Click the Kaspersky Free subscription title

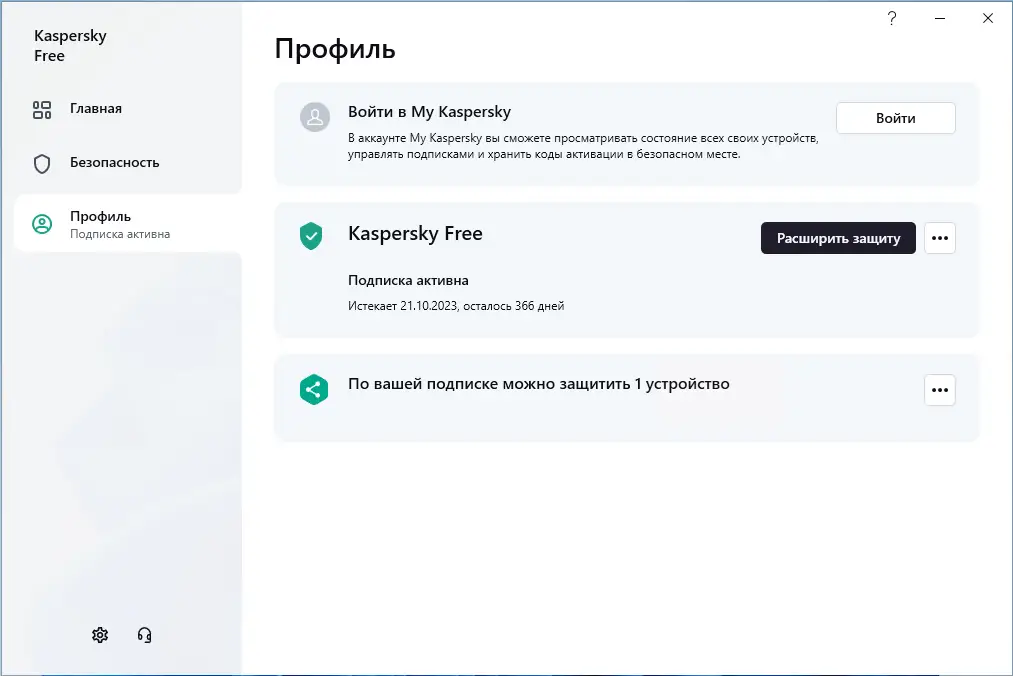415,234
